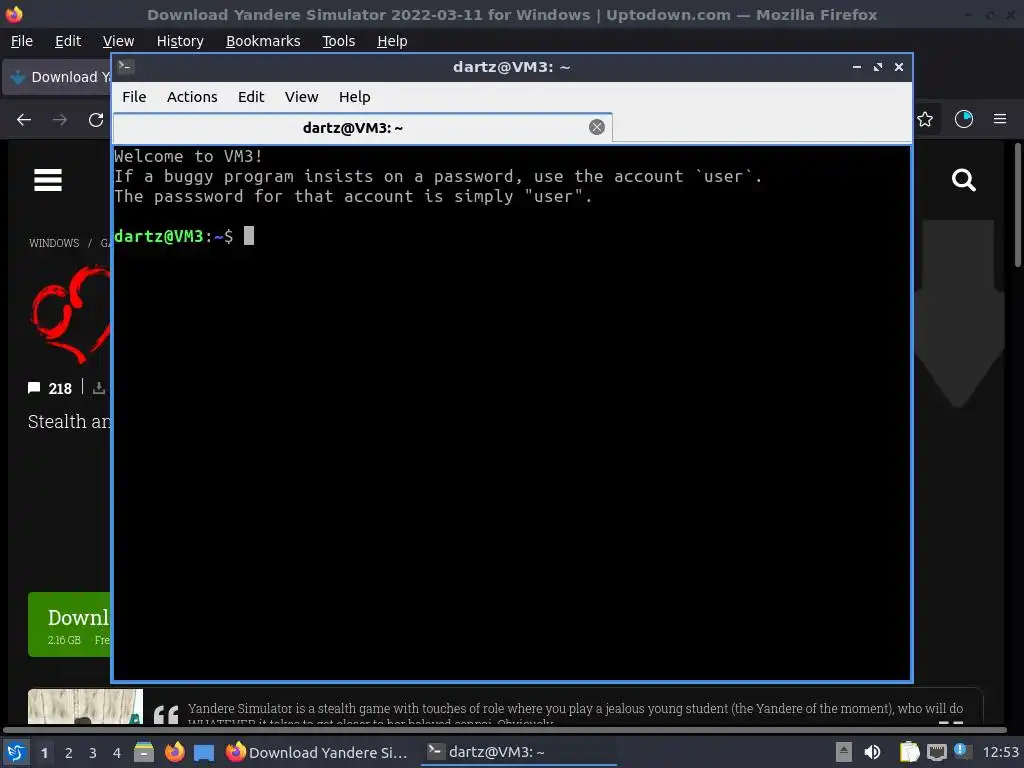Click the network monitor tray icon
The width and height of the screenshot is (1024, 768).
click(x=936, y=752)
